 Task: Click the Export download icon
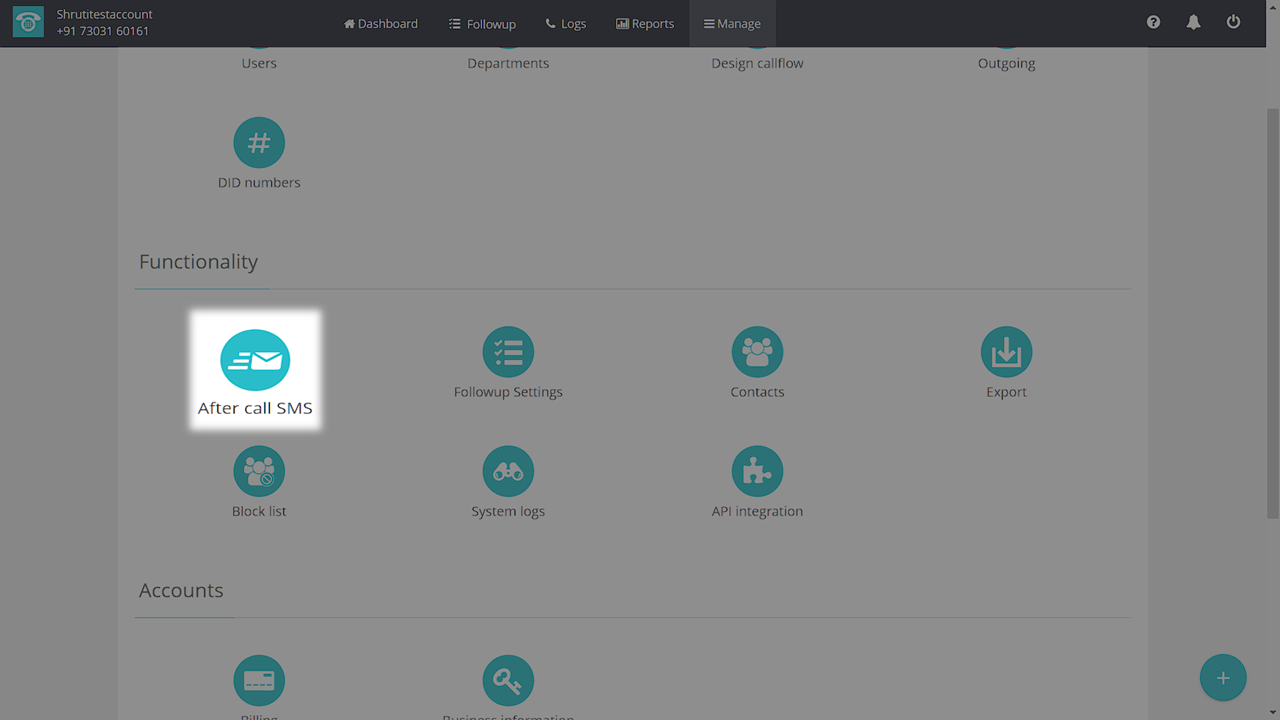pos(1006,352)
